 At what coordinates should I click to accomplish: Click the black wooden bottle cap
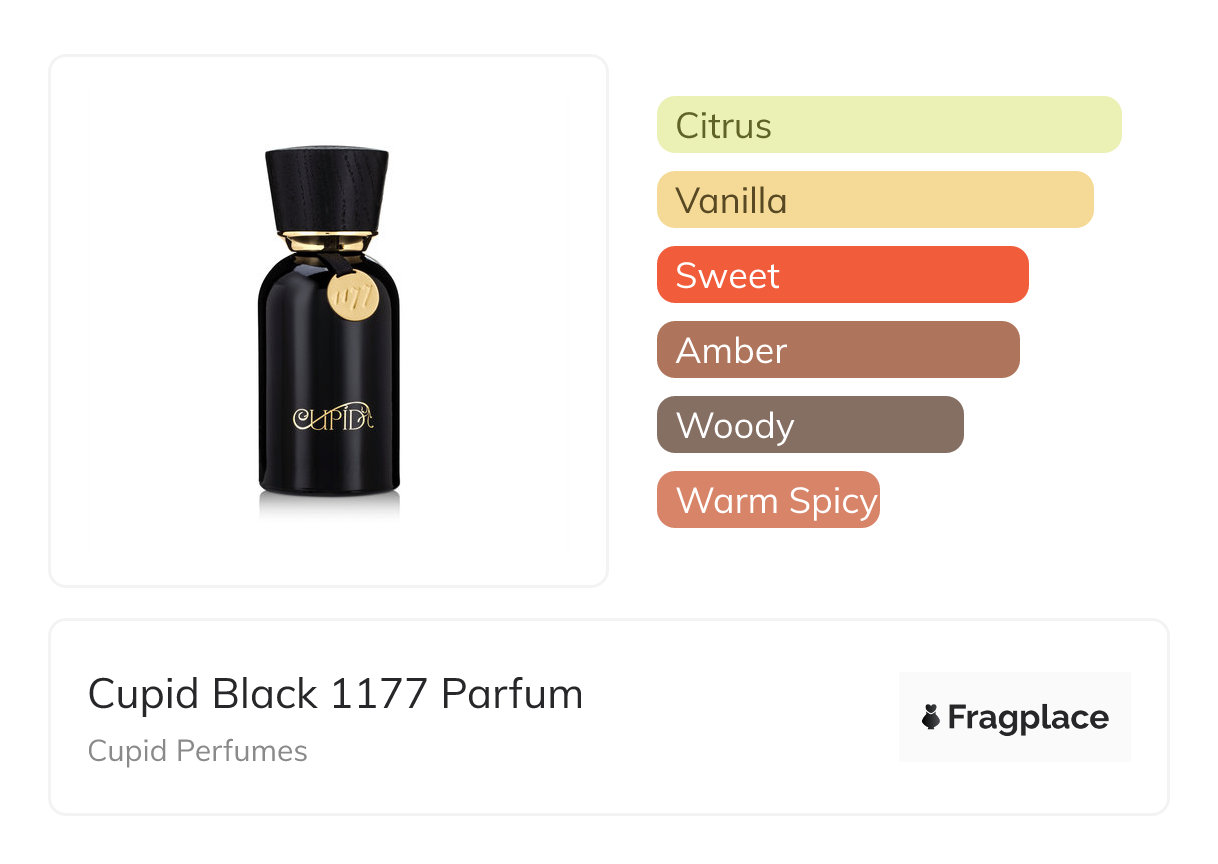tap(326, 190)
